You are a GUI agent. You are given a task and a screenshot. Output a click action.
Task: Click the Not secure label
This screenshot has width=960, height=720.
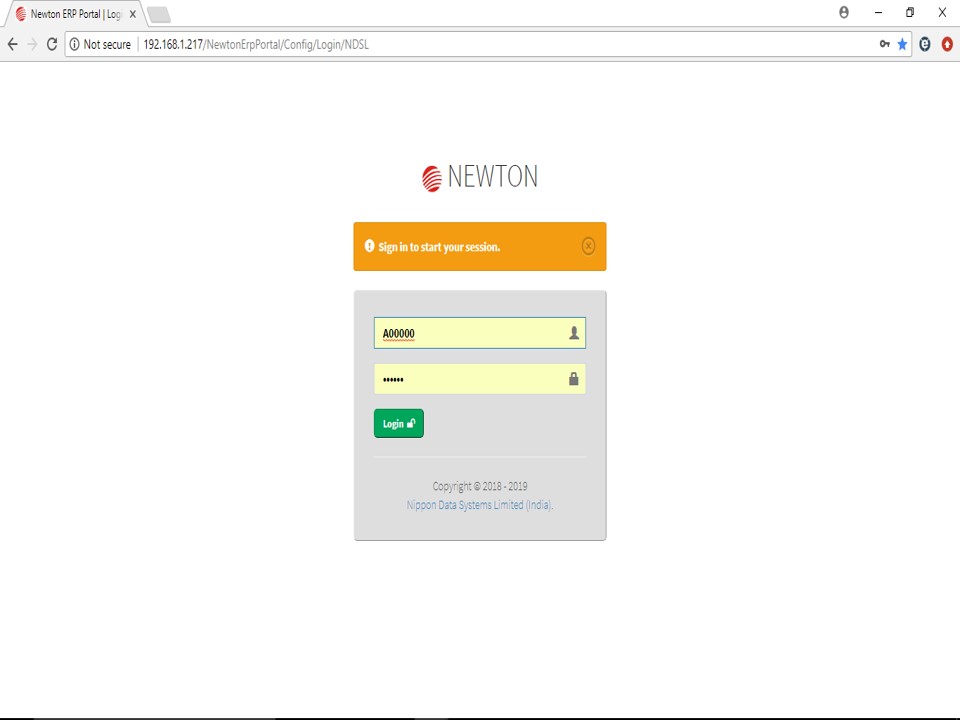coord(107,44)
